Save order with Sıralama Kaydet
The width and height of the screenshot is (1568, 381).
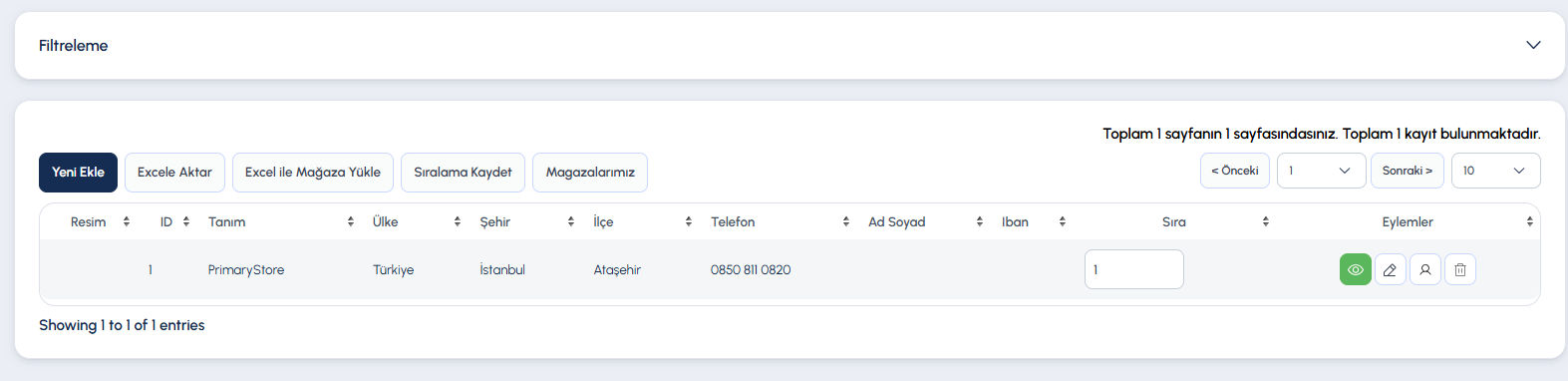(463, 172)
